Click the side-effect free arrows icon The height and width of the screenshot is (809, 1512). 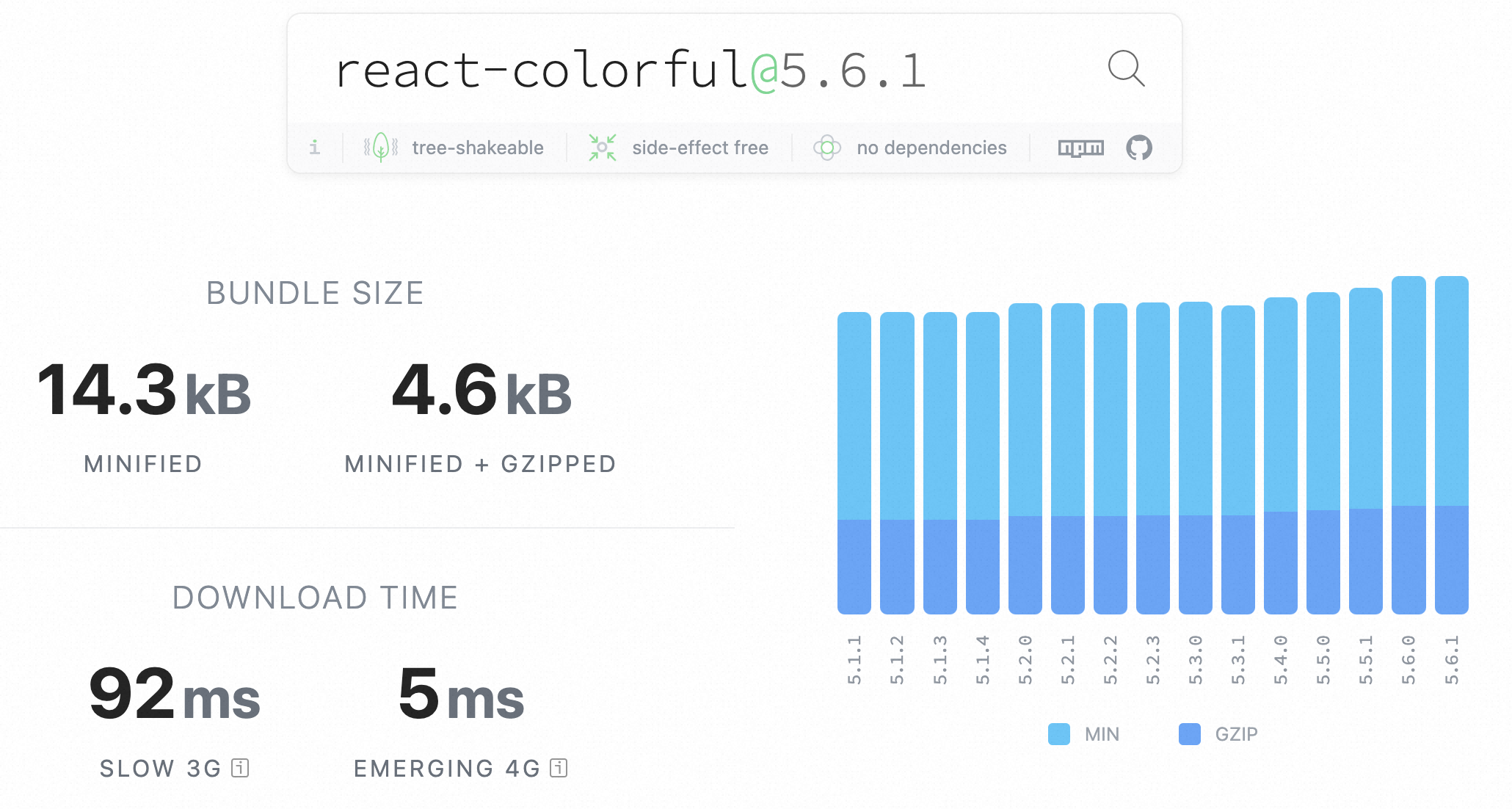coord(602,148)
